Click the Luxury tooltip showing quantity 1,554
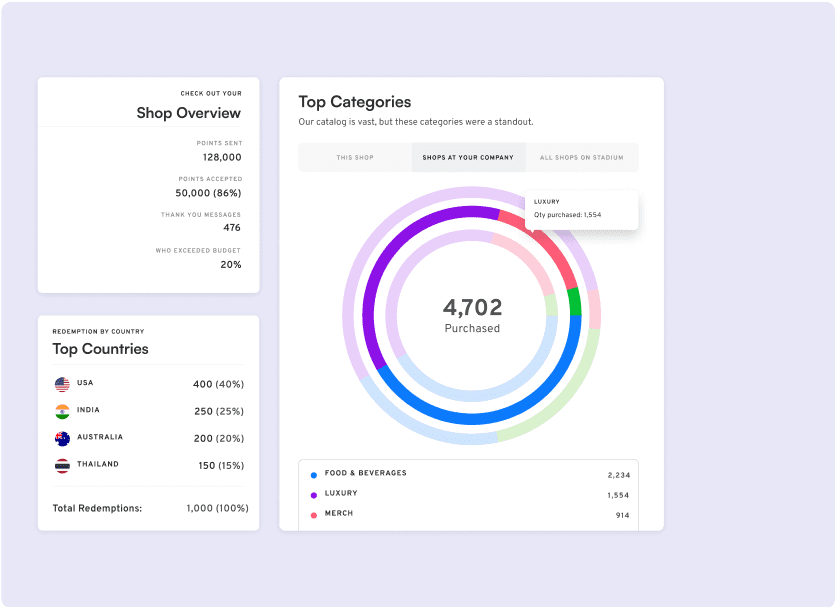The height and width of the screenshot is (607, 835). coord(580,208)
